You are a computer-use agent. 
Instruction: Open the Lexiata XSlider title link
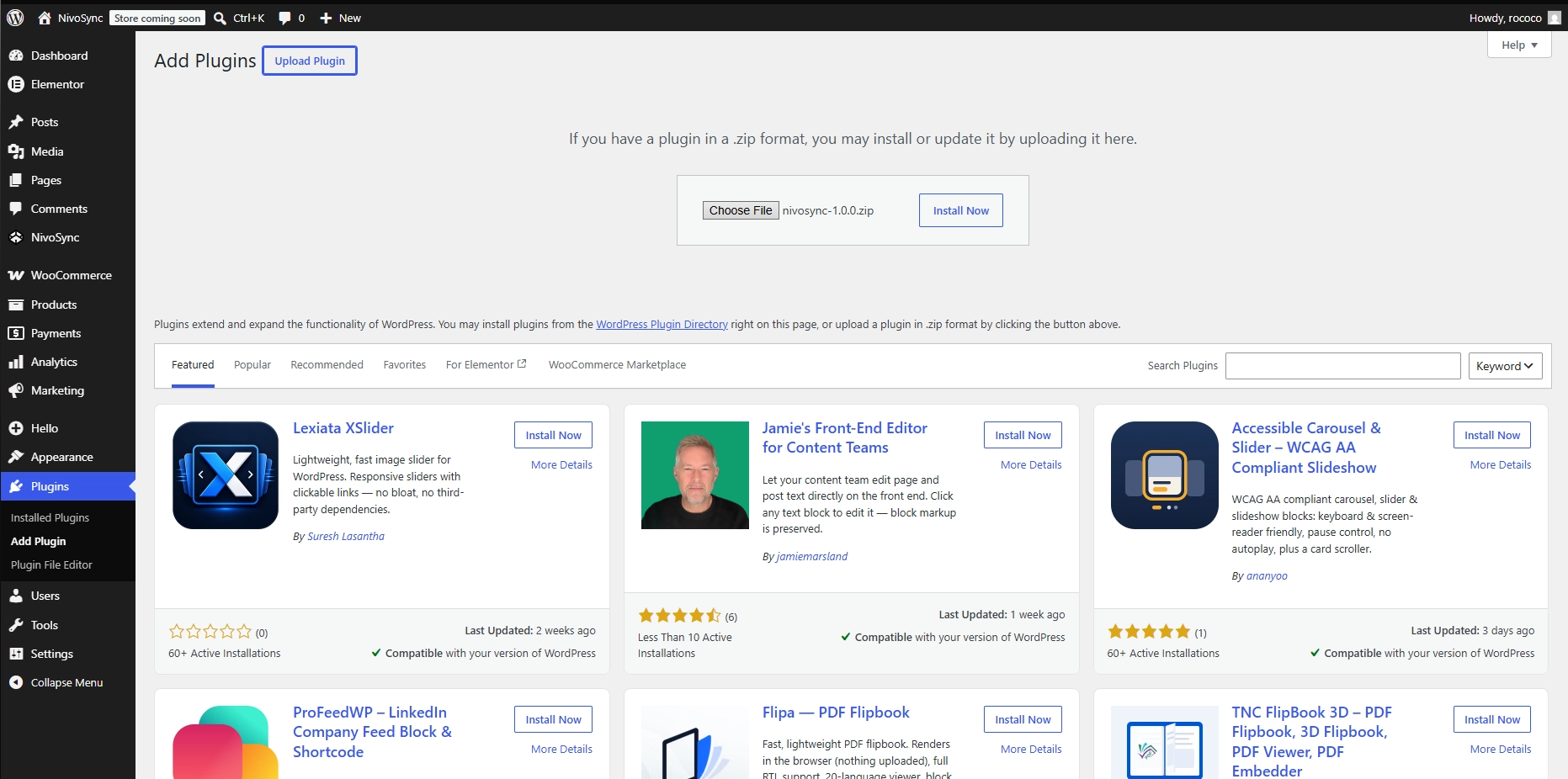pos(343,428)
